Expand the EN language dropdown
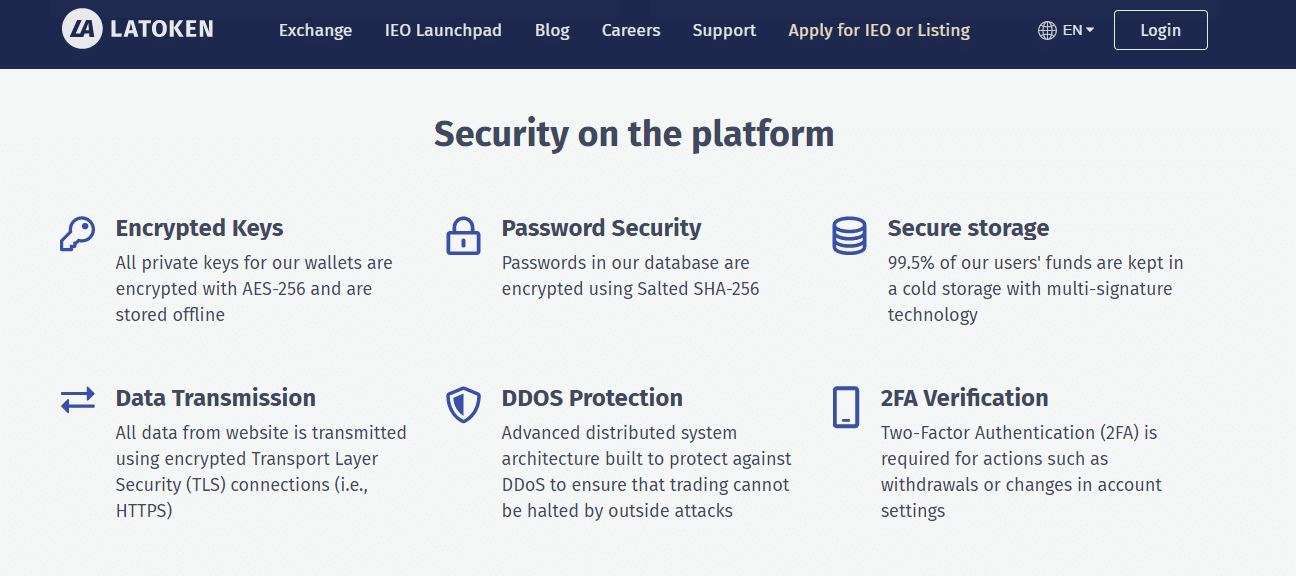This screenshot has height=576, width=1296. tap(1078, 30)
